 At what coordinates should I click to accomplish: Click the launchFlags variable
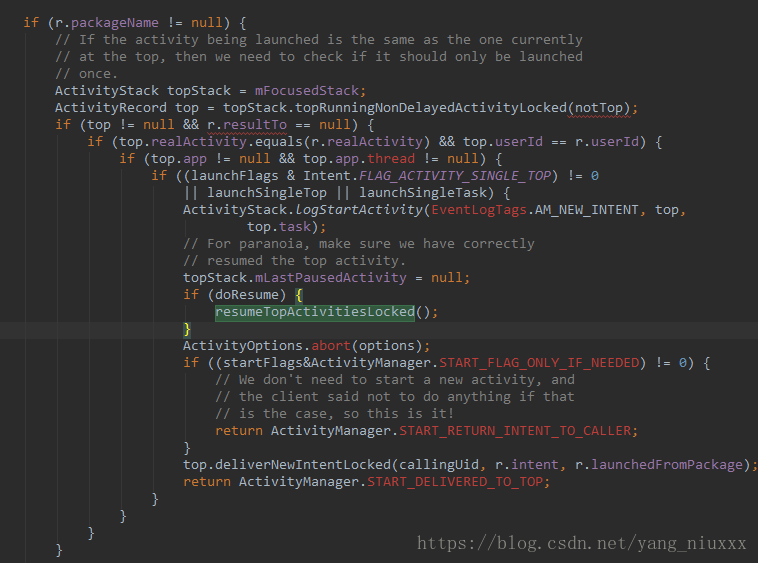(235, 176)
